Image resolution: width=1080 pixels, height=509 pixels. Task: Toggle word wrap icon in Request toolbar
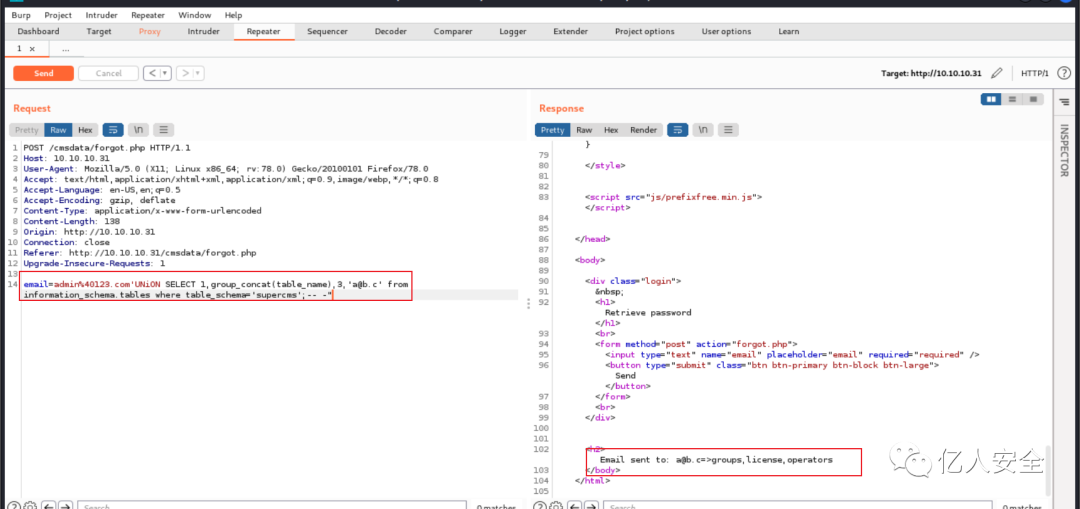point(113,129)
